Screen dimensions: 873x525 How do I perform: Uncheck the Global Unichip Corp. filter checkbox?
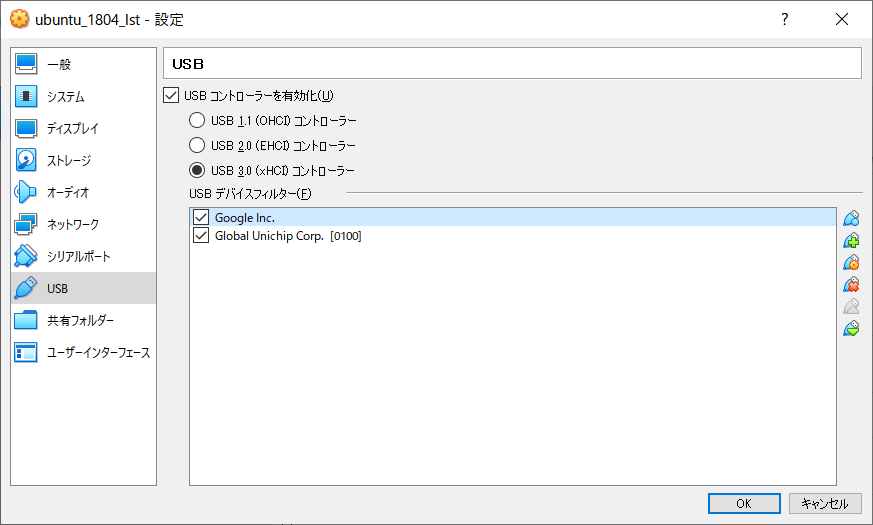(x=201, y=235)
